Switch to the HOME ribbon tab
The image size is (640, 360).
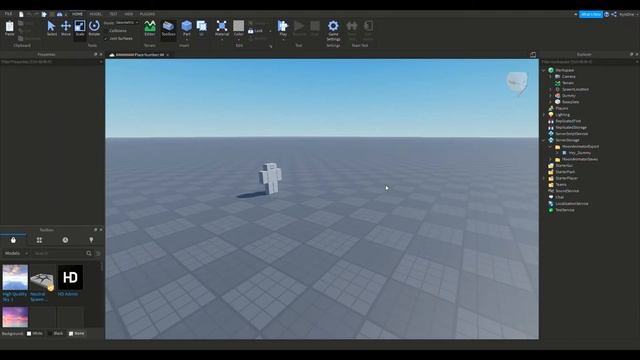pyautogui.click(x=77, y=14)
